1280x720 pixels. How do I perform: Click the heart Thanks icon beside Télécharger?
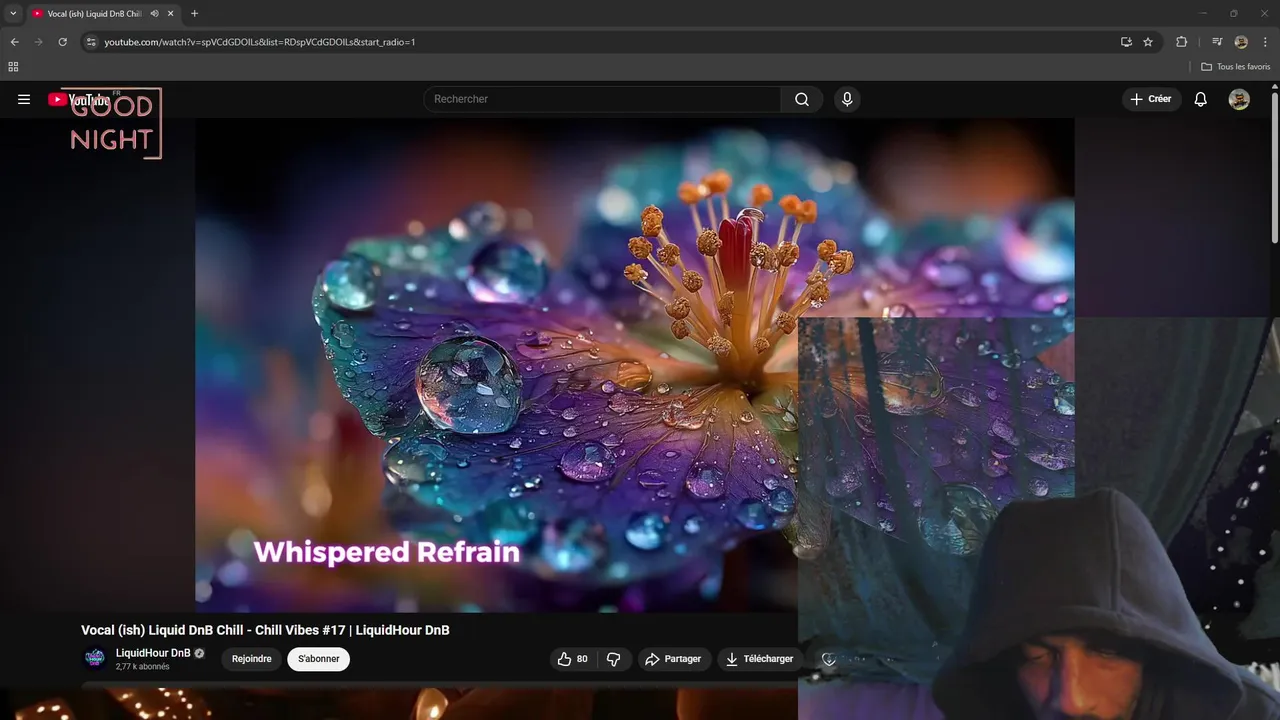pos(828,659)
